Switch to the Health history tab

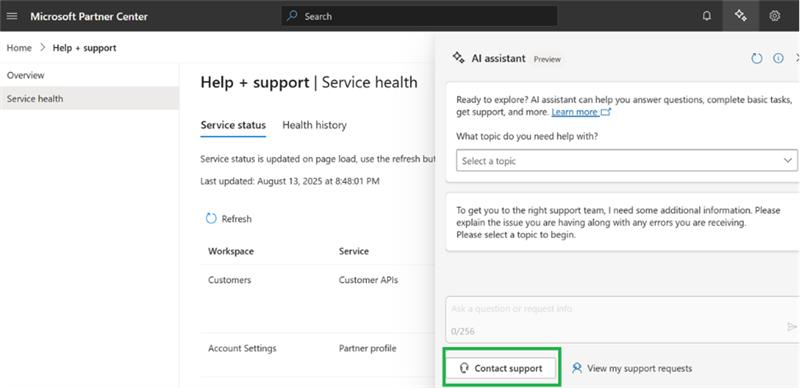(x=314, y=125)
